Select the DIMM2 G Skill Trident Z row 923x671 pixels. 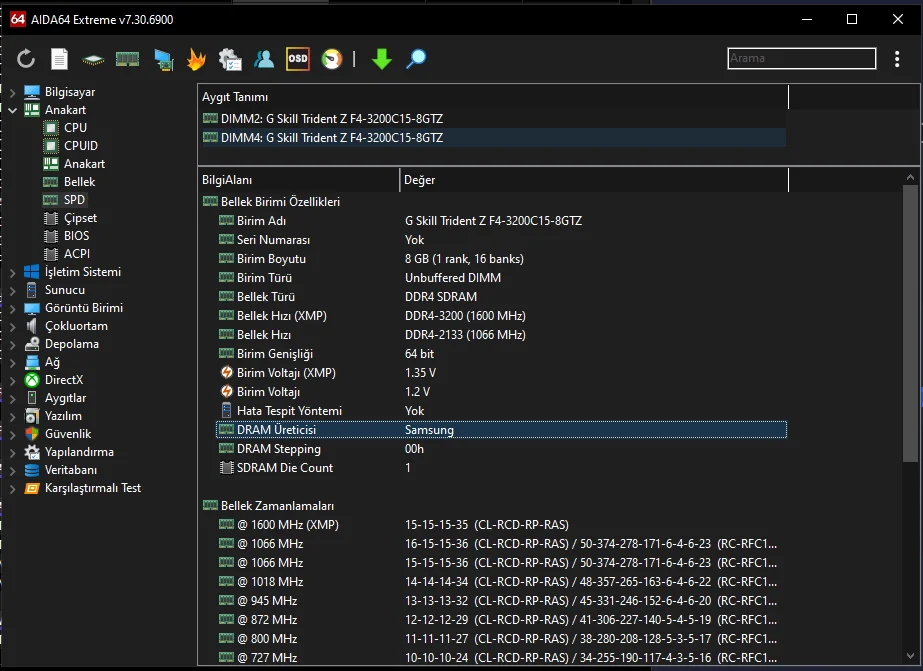493,119
